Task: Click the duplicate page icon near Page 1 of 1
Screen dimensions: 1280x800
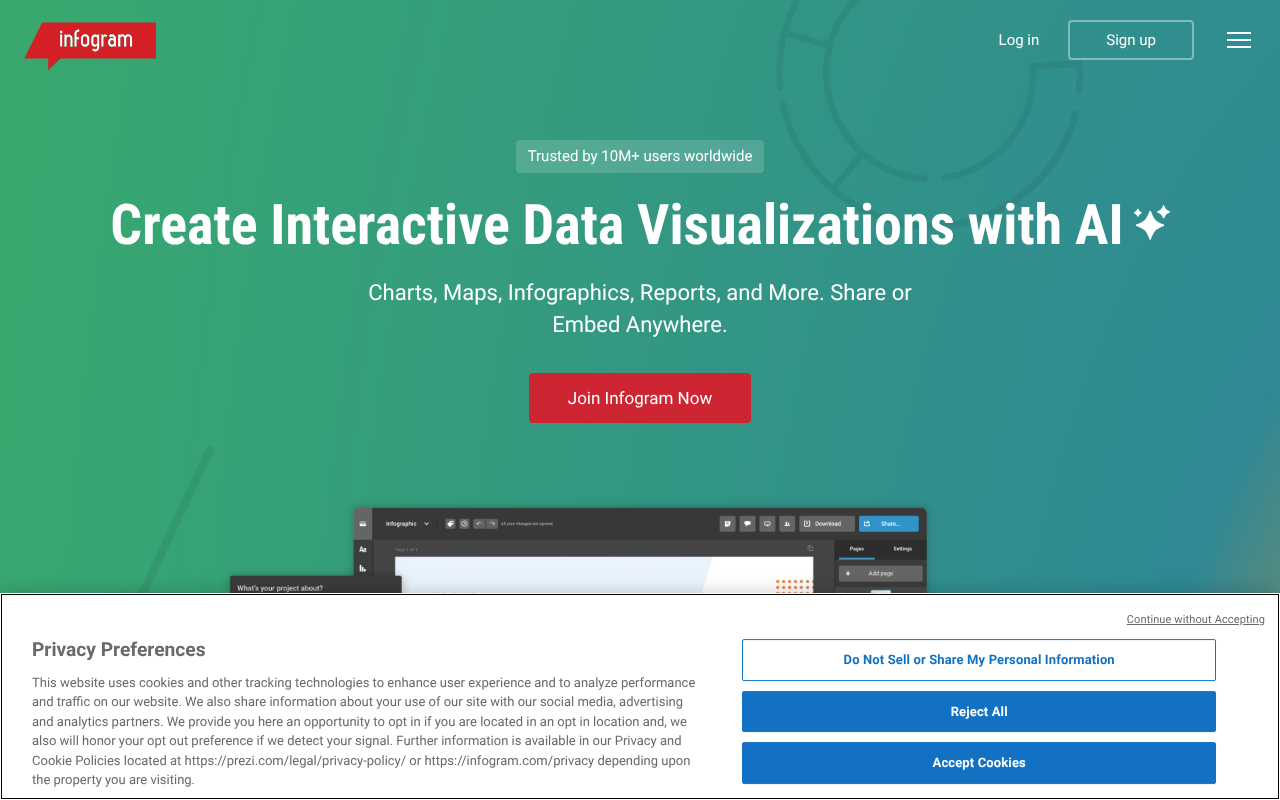Action: pos(811,548)
